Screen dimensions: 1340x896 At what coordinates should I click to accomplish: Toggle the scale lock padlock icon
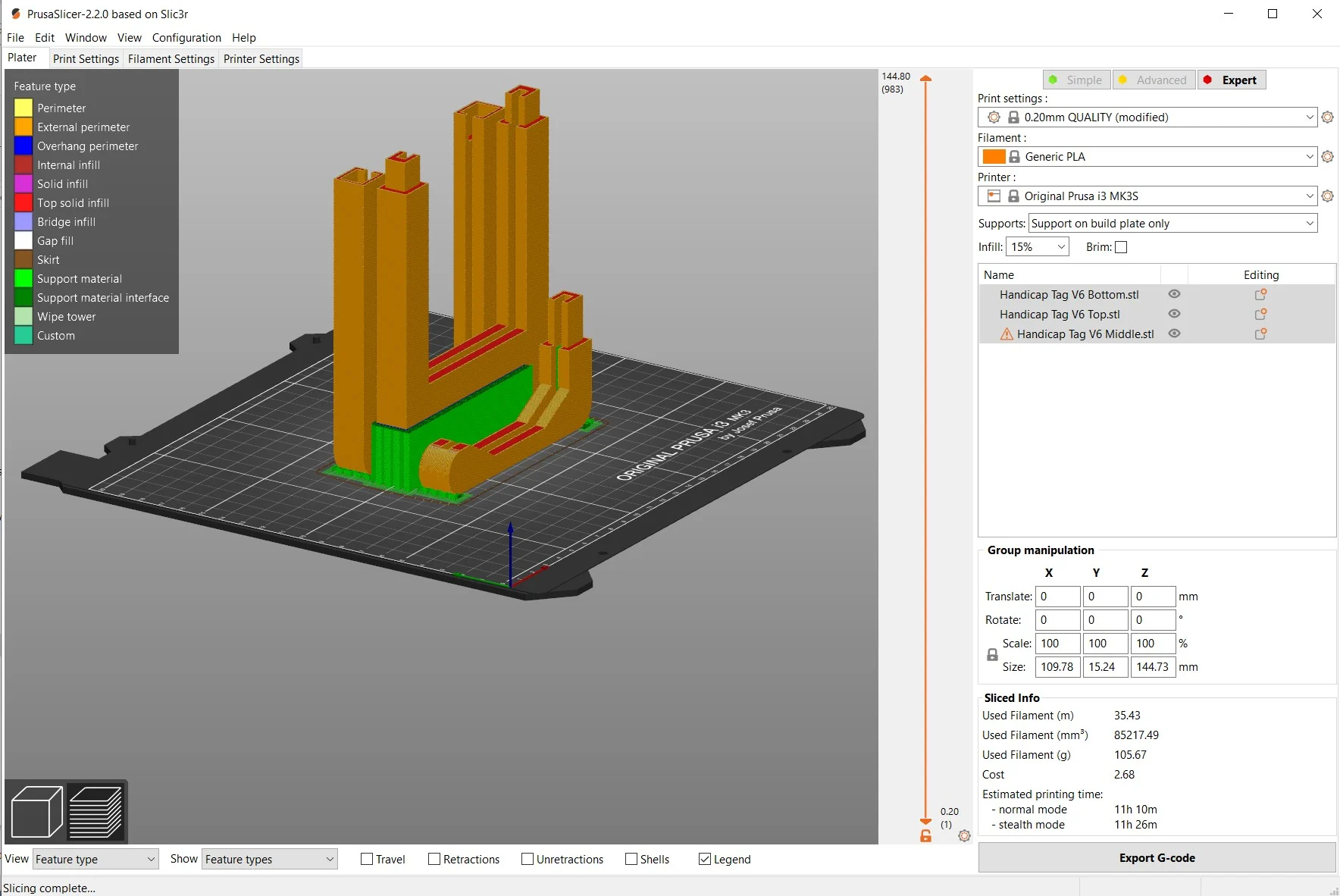[x=992, y=655]
